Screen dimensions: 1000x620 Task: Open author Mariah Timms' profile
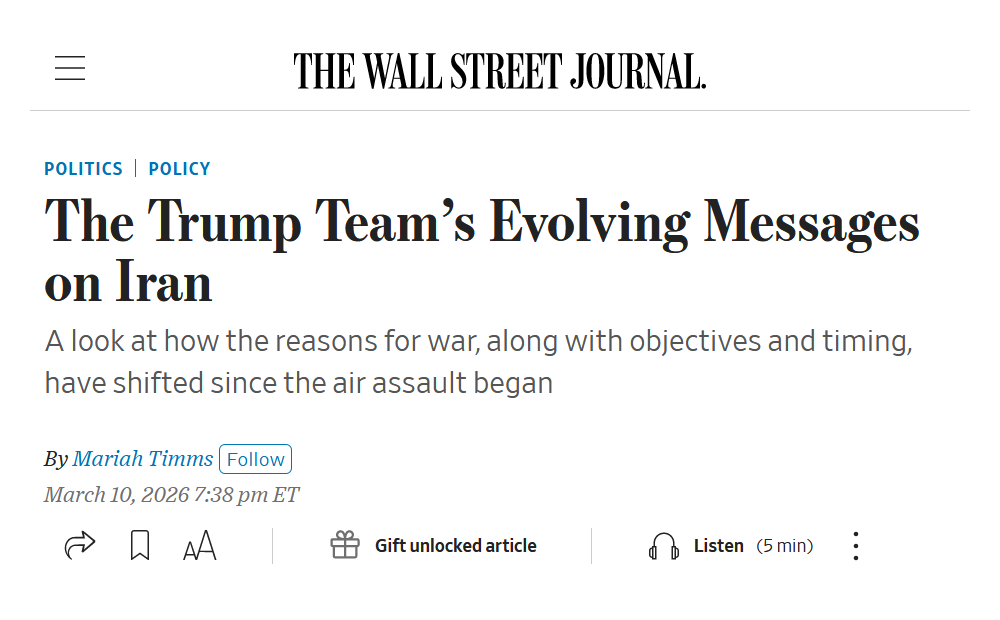pyautogui.click(x=143, y=459)
